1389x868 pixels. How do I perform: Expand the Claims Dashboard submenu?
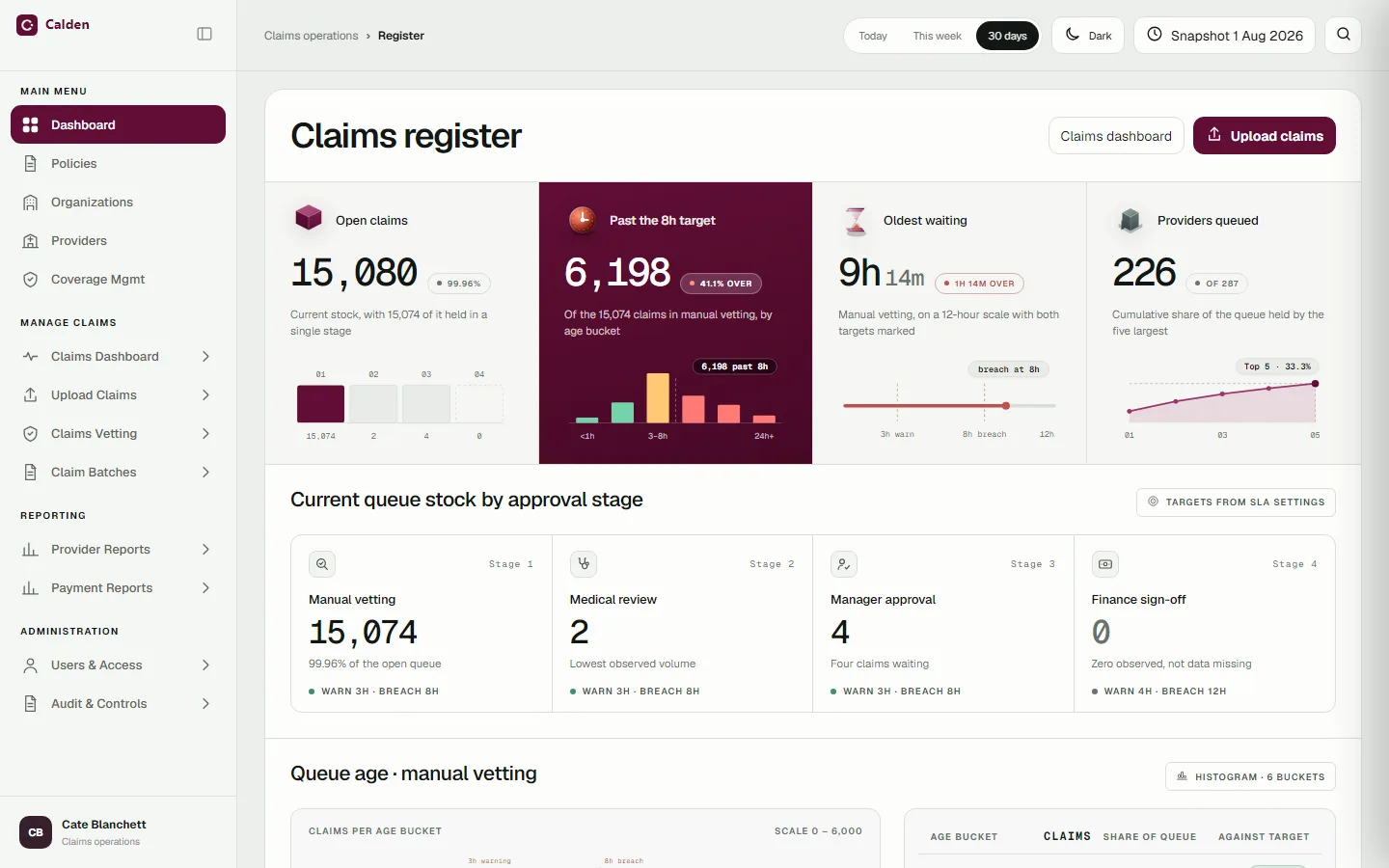point(205,357)
